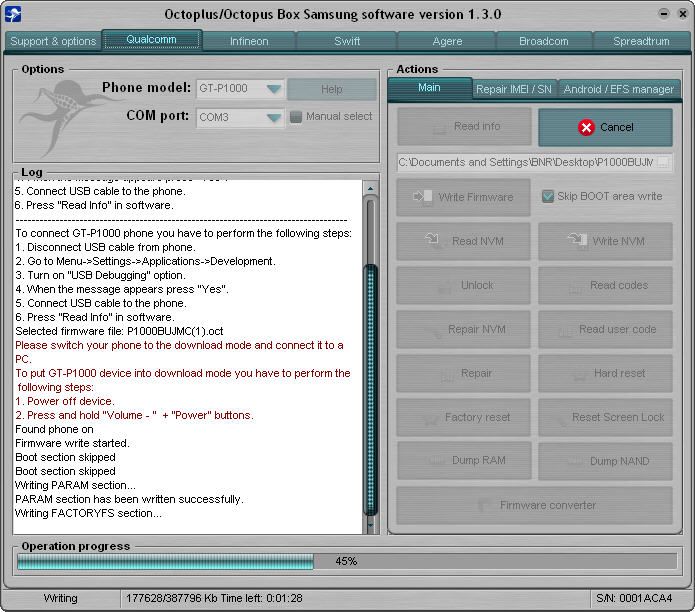Open the Agere tab
This screenshot has width=695, height=612.
447,41
